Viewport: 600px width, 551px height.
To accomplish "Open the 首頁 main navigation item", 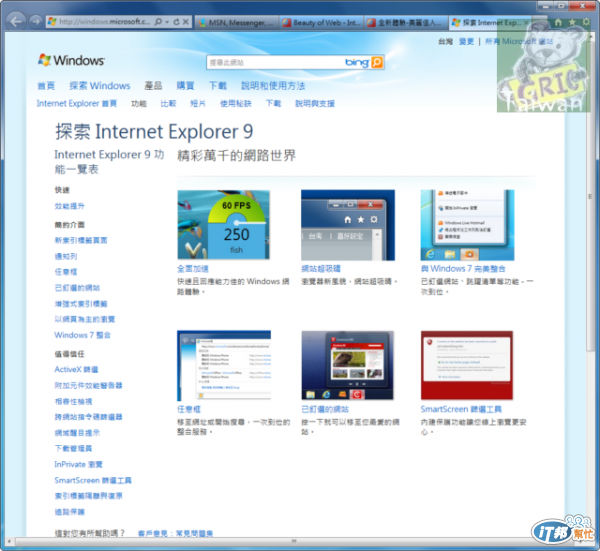I will pyautogui.click(x=46, y=86).
